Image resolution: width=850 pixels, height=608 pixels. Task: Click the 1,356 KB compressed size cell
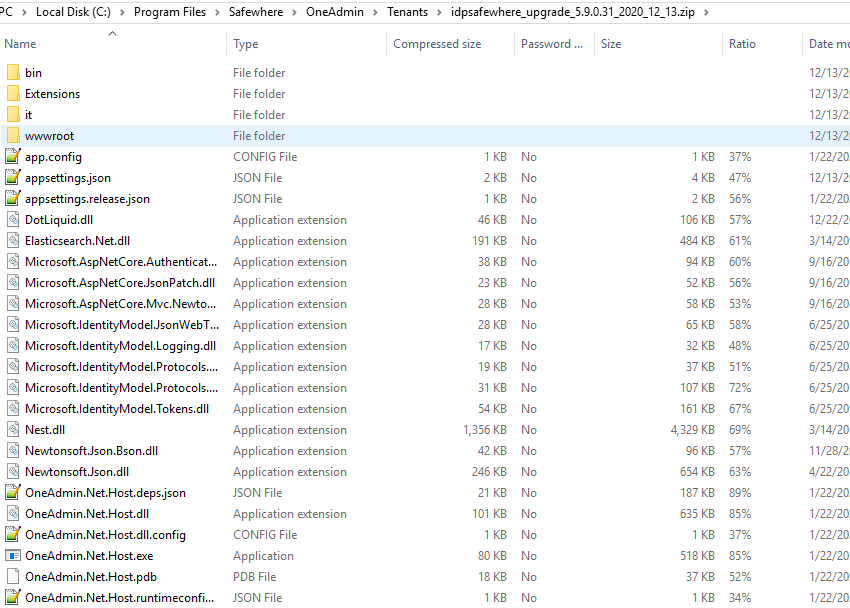[485, 430]
